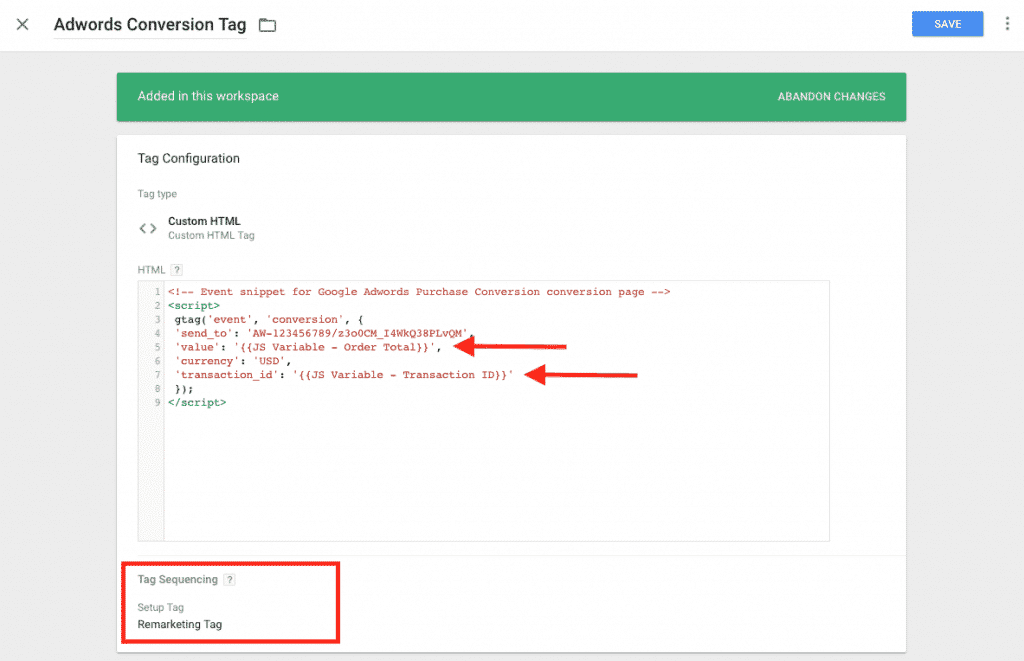The height and width of the screenshot is (661, 1024).
Task: Edit the Adwords Conversion Tag title
Action: pos(150,25)
